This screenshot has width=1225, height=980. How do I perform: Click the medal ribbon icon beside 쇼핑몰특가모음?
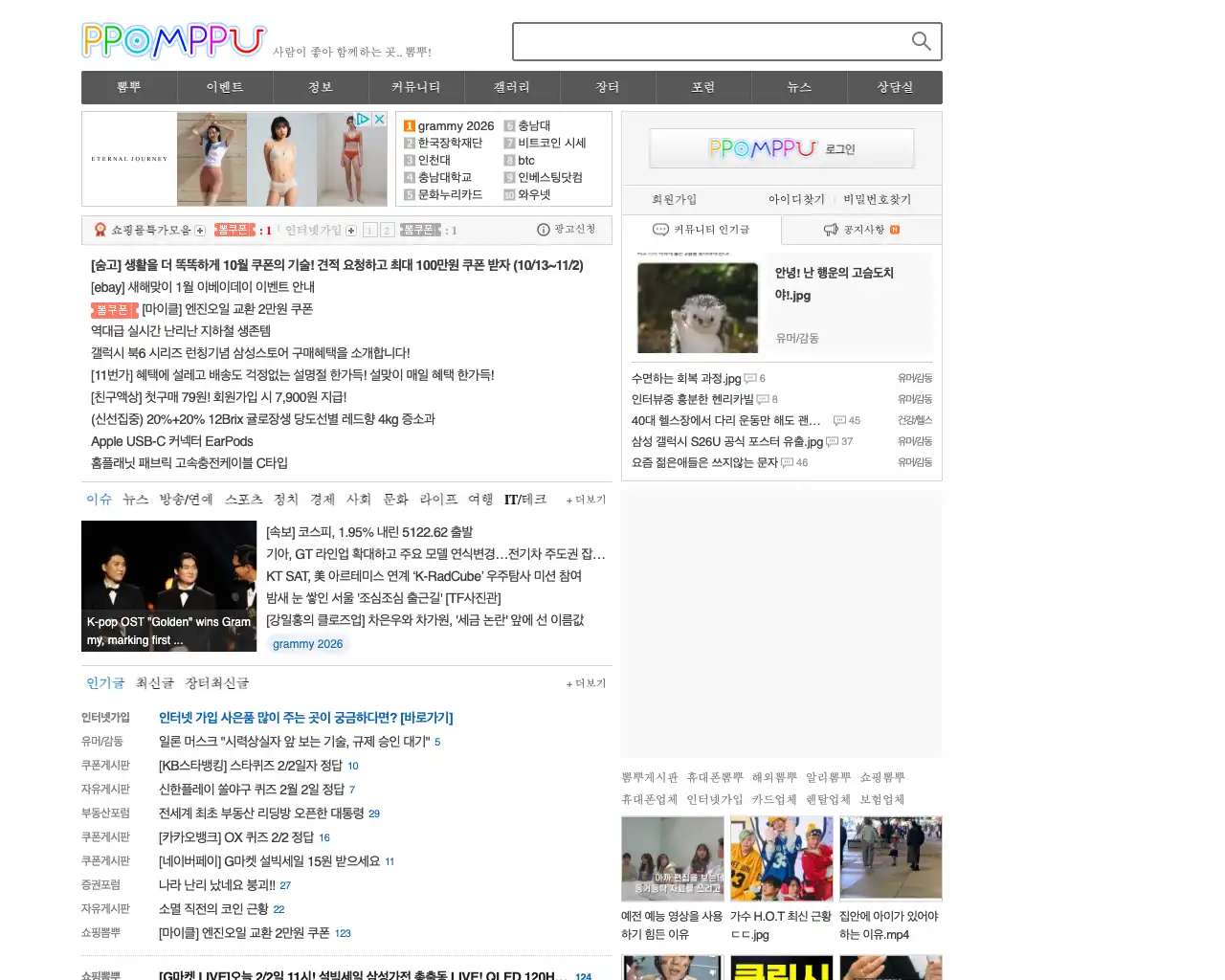pos(100,230)
